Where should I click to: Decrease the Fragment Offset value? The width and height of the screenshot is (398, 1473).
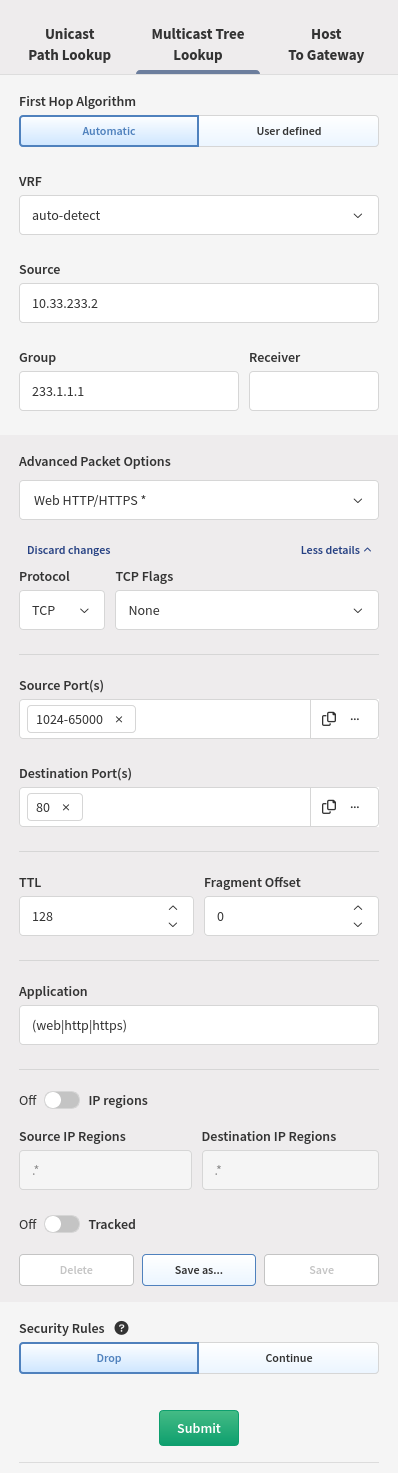point(358,925)
